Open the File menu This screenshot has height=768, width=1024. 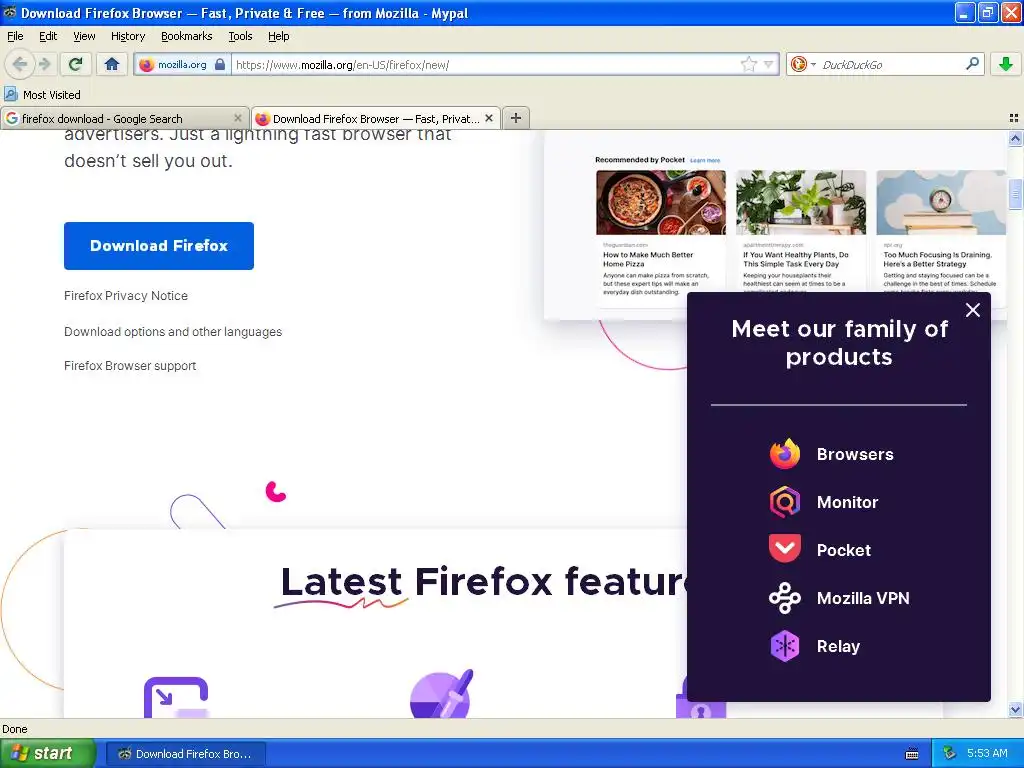[x=15, y=36]
